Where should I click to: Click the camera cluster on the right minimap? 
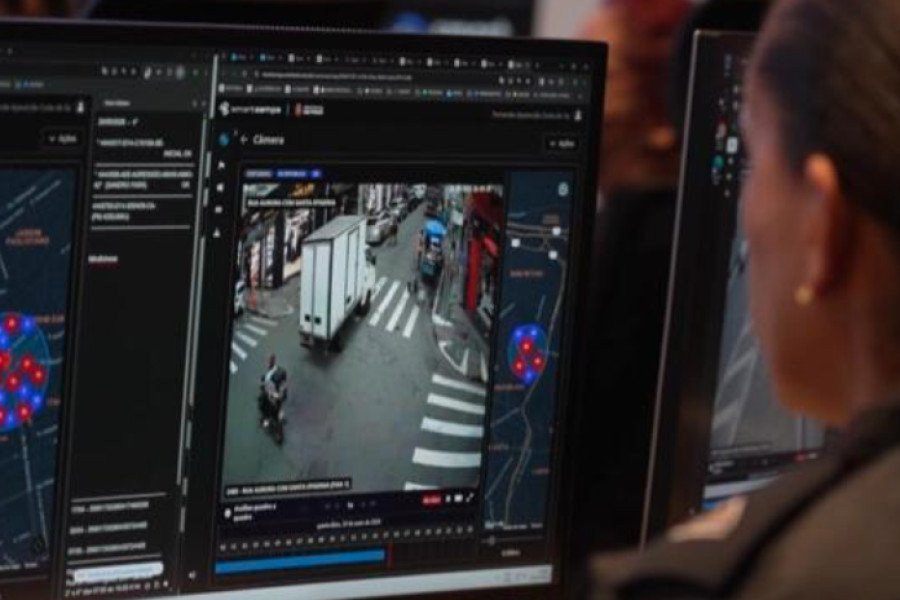point(527,354)
